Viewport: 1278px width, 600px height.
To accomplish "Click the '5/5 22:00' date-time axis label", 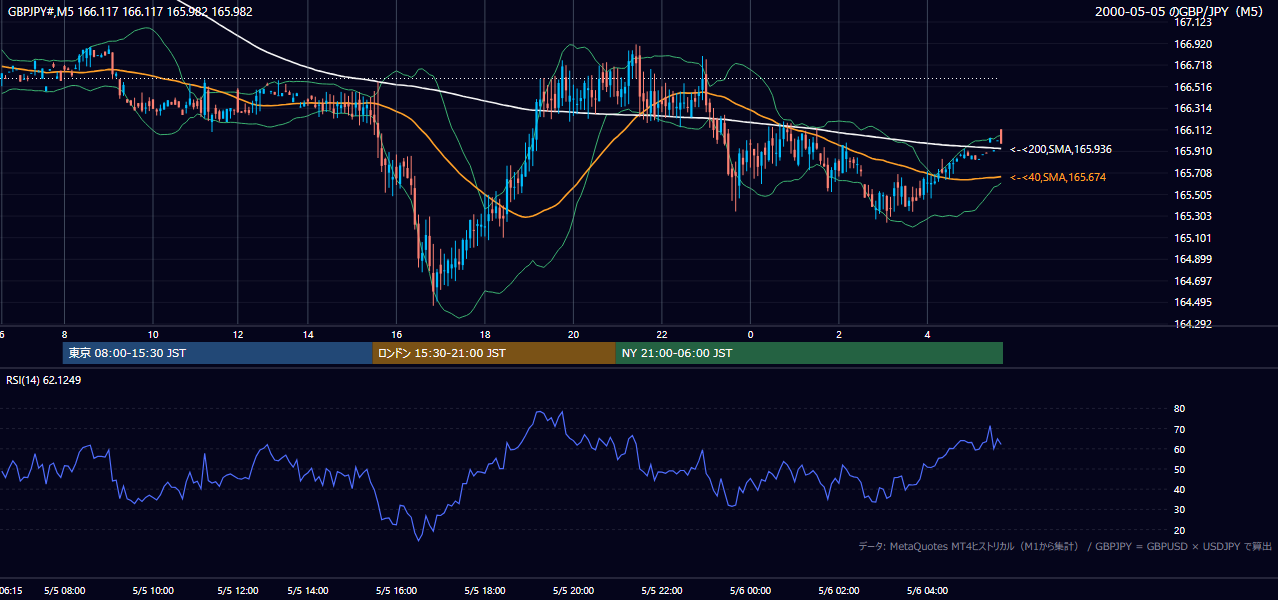I will [x=662, y=590].
